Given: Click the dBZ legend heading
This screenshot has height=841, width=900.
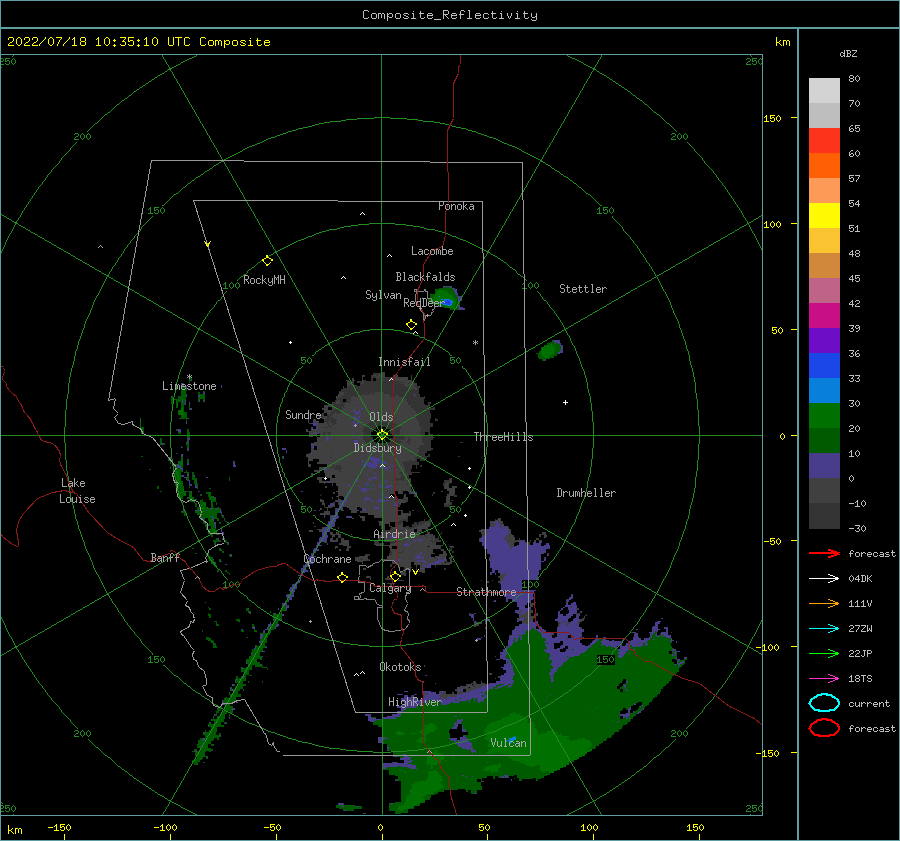Looking at the screenshot, I should [848, 53].
